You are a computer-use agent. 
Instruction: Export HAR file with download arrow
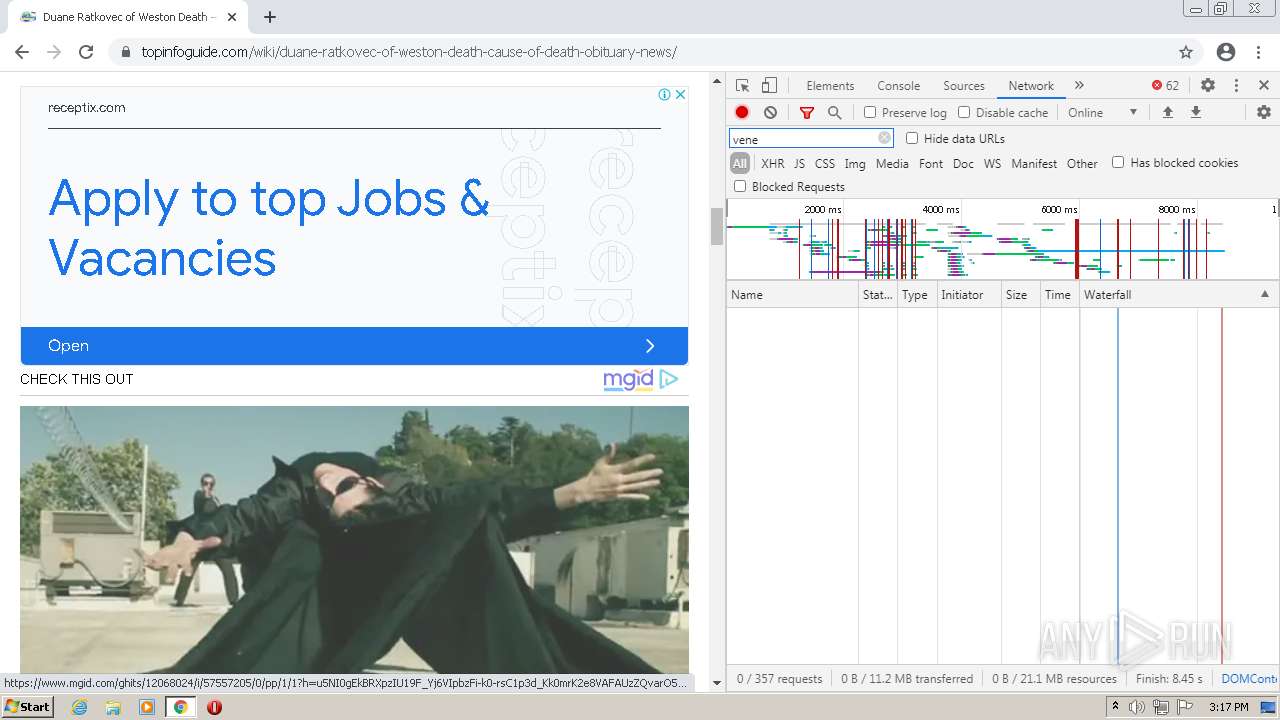[1195, 113]
